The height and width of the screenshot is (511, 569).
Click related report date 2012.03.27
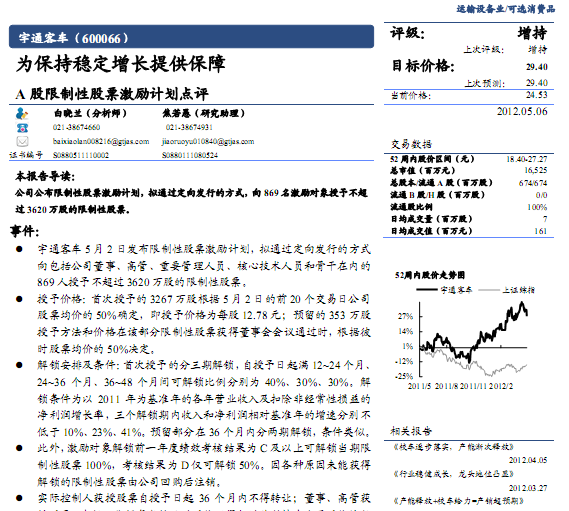click(528, 488)
